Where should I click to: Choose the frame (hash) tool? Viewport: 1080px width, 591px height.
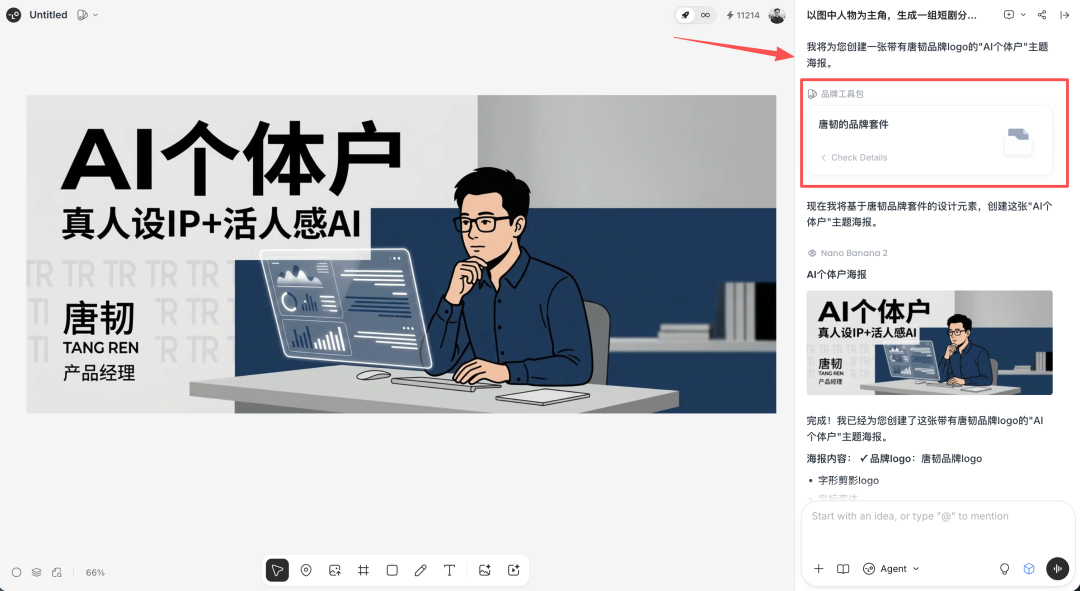(363, 570)
